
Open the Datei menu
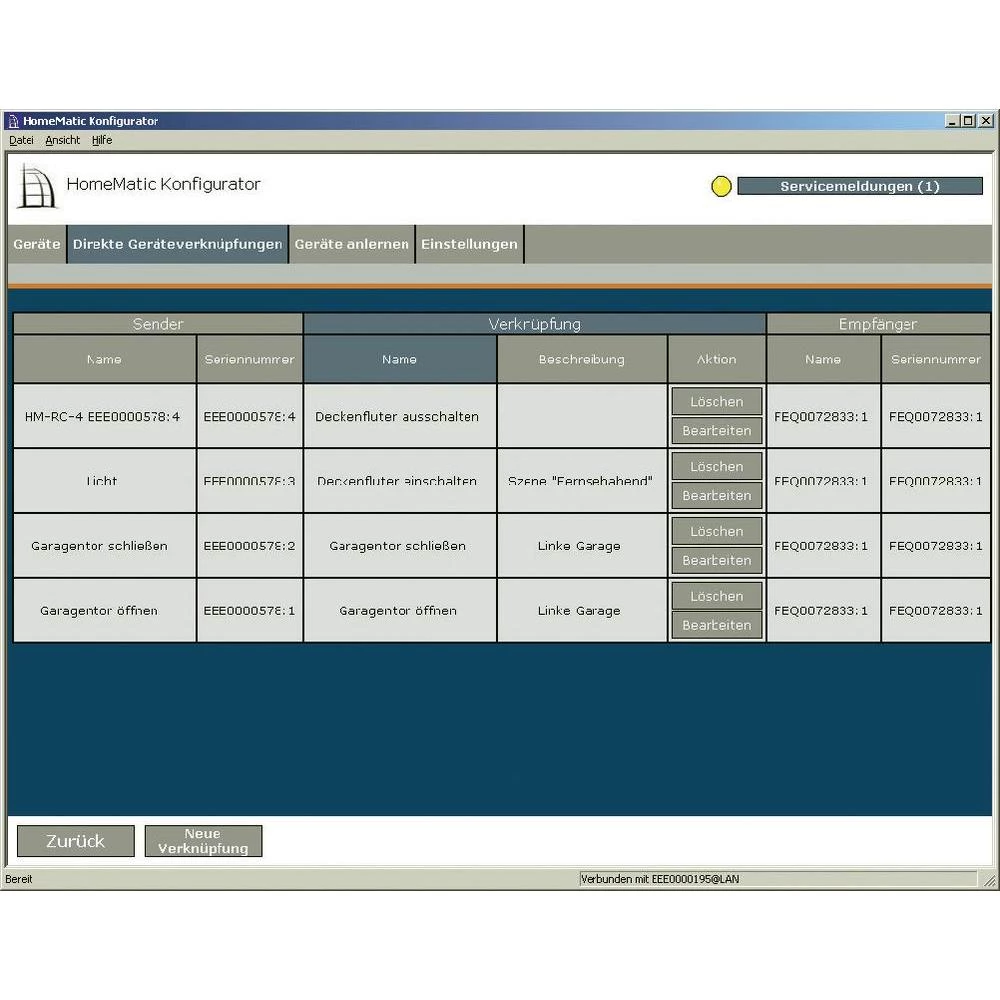pyautogui.click(x=21, y=141)
